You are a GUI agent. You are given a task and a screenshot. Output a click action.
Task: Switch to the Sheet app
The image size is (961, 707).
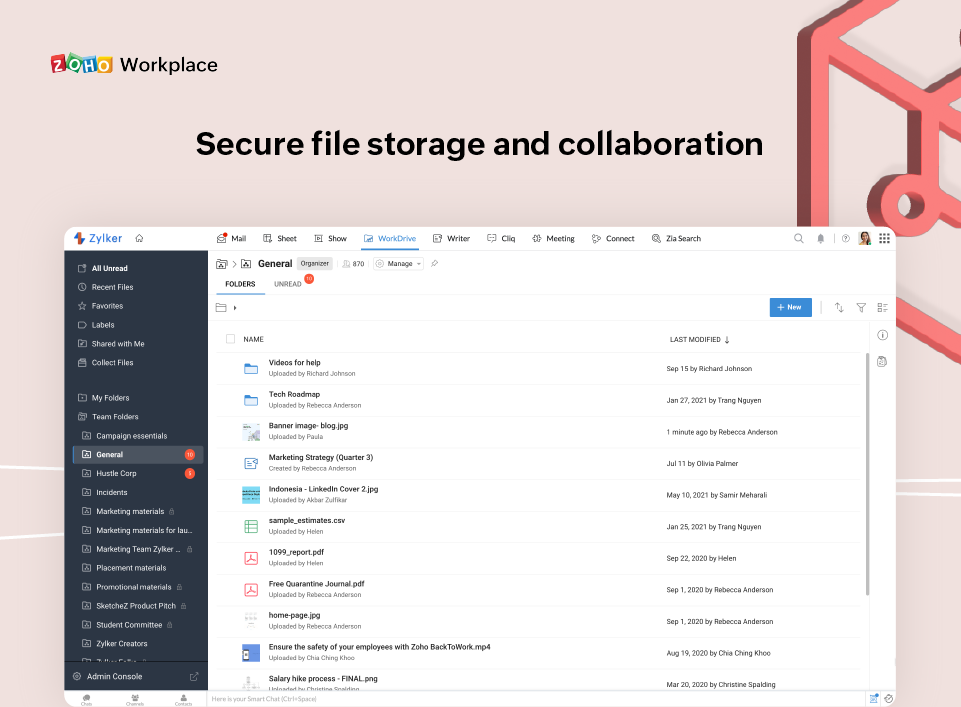(x=279, y=238)
